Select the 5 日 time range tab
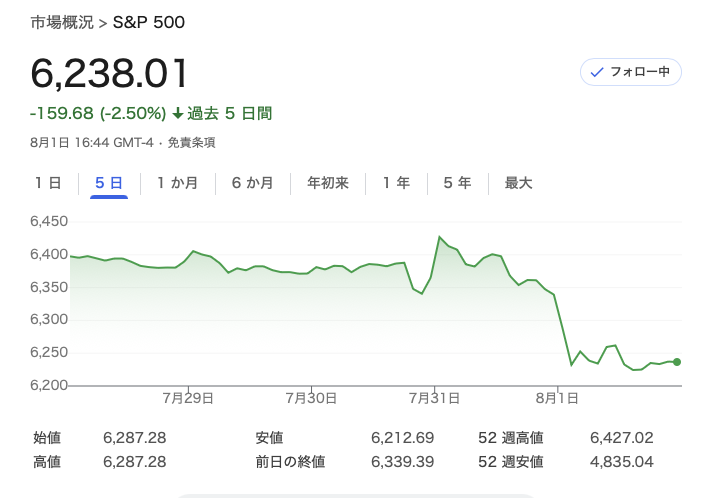The image size is (708, 498). pyautogui.click(x=109, y=183)
